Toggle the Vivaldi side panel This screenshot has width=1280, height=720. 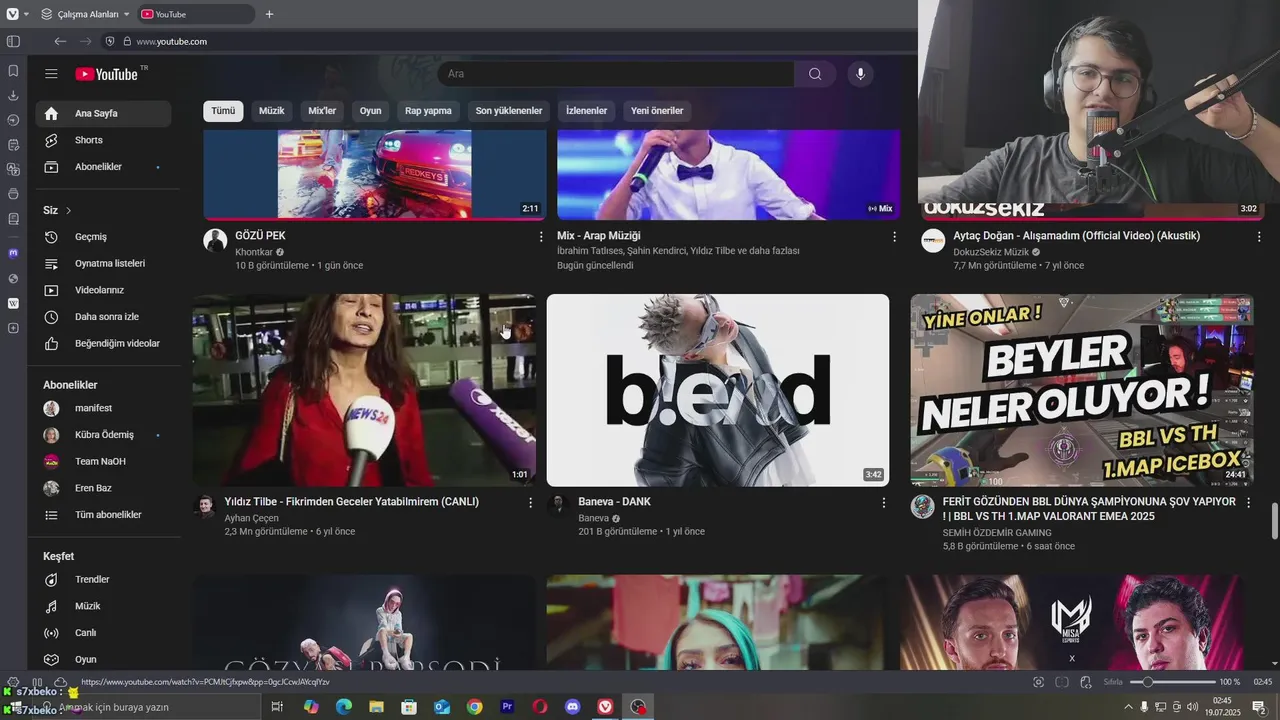(13, 41)
